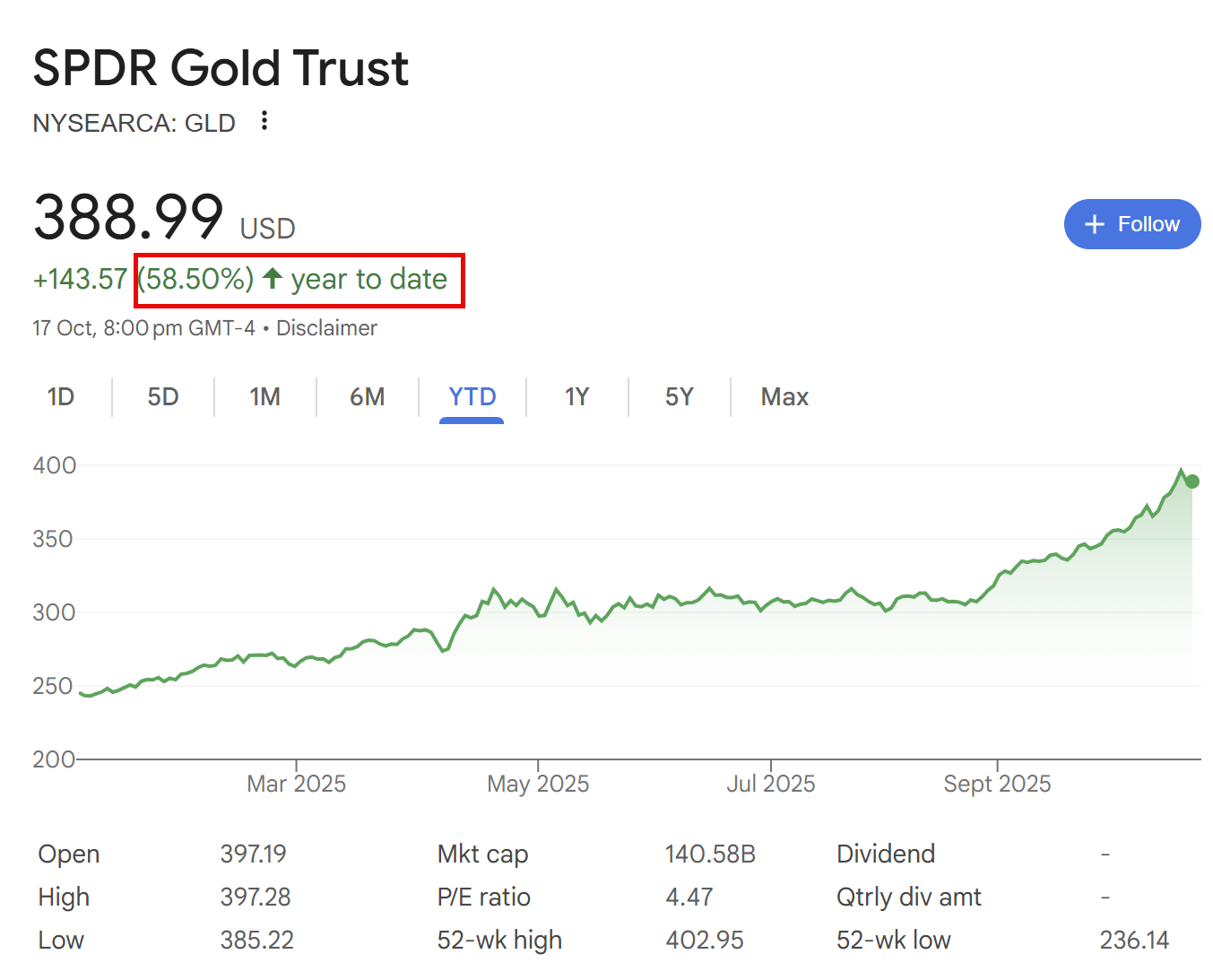This screenshot has height=980, width=1213.
Task: Click the green up-arrow beside year to date
Action: point(273,279)
